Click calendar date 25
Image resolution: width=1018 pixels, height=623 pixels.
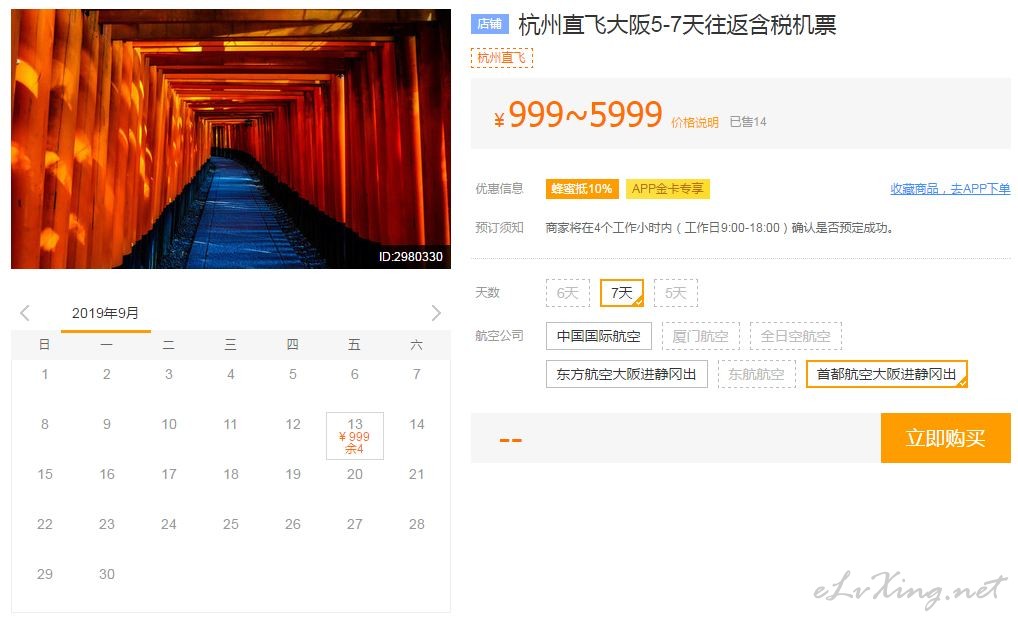point(230,524)
